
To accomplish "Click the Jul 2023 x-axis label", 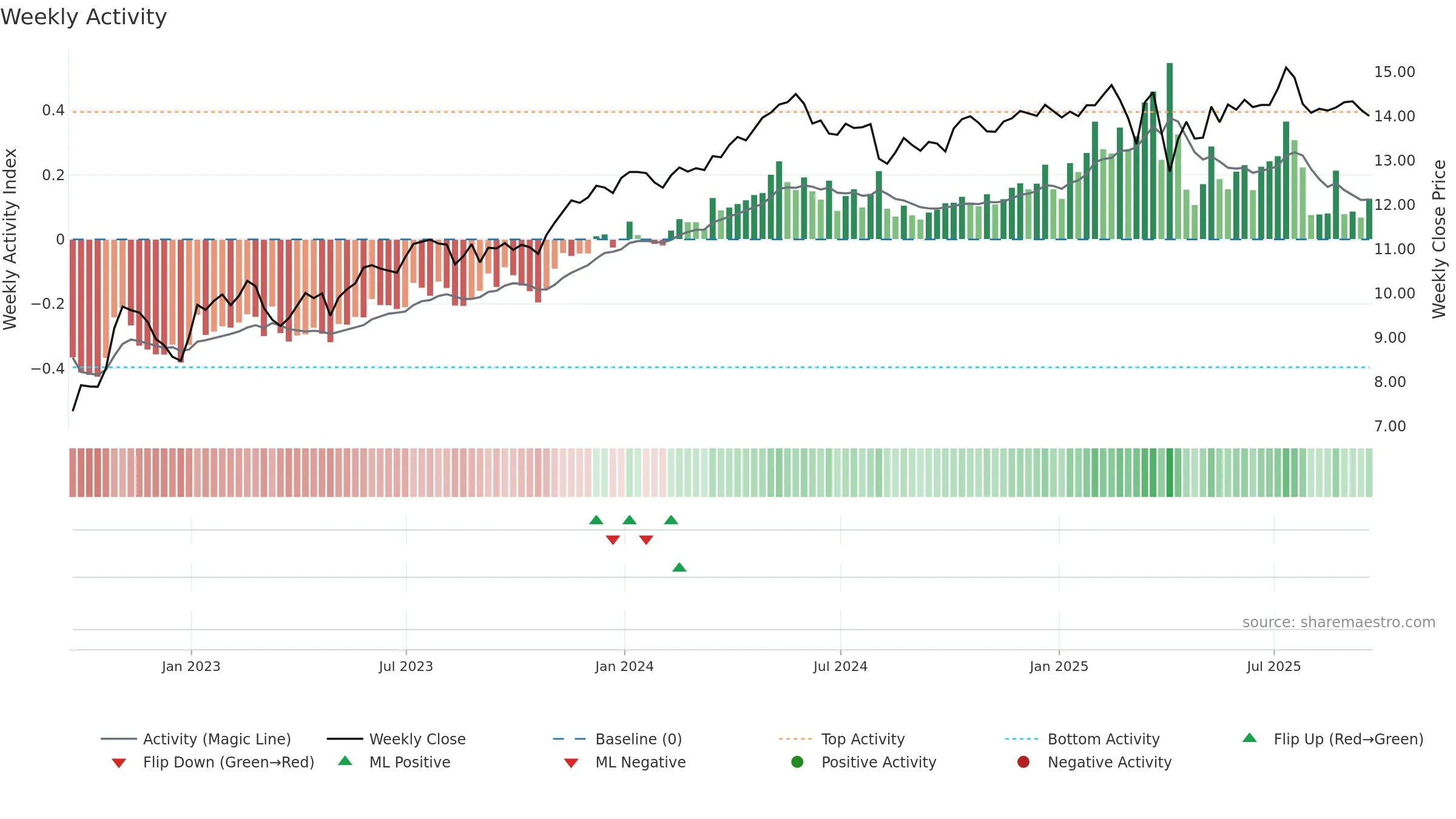I will pyautogui.click(x=406, y=666).
